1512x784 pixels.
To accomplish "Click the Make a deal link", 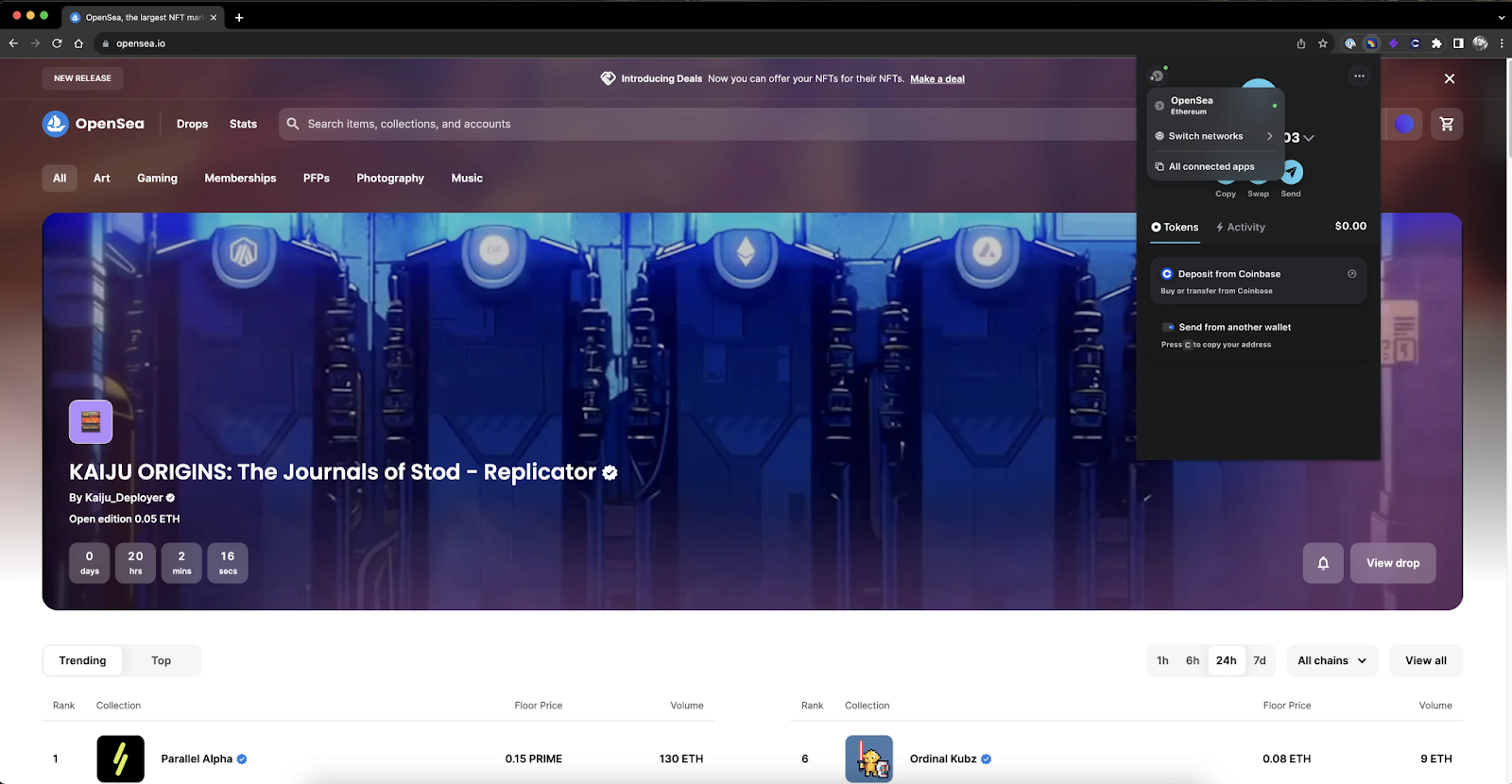I will tap(937, 79).
